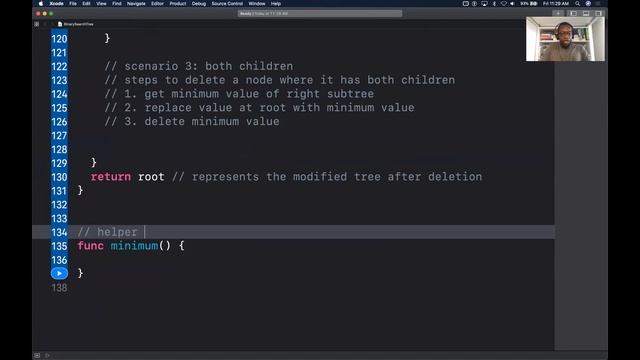
Task: Open the Editor menu
Action: pos(157,4)
